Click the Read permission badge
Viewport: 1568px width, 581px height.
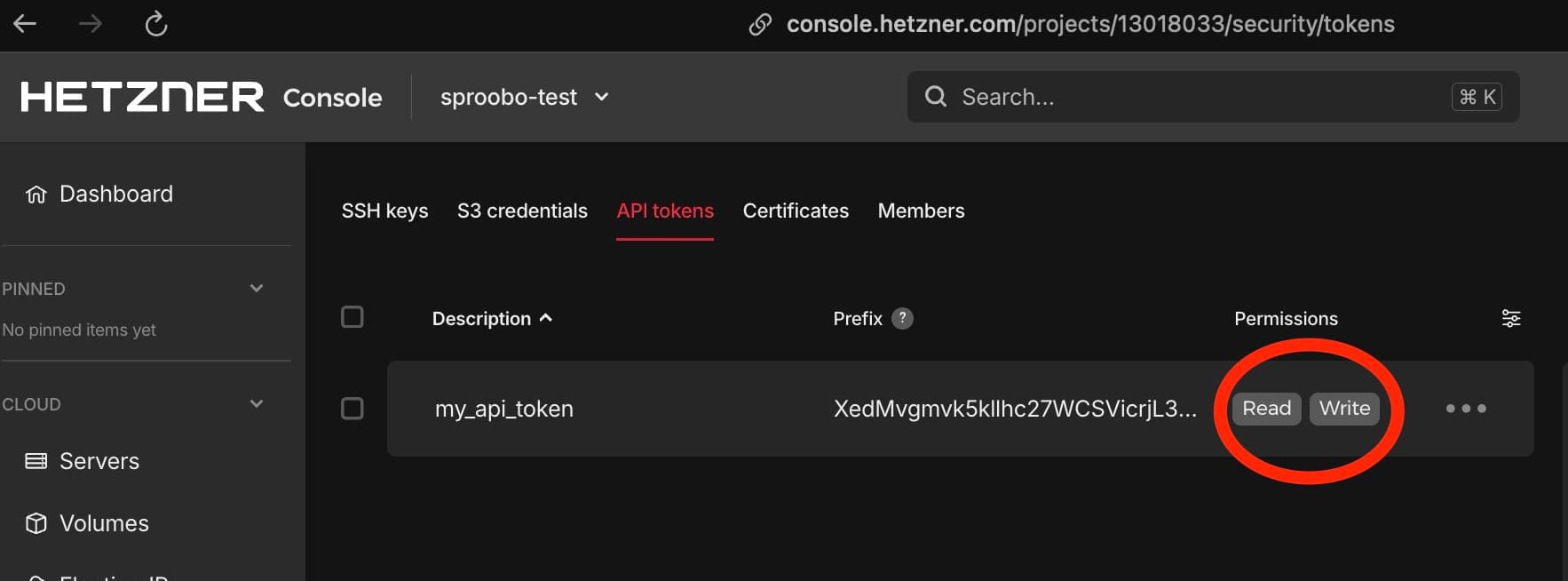[x=1266, y=409]
